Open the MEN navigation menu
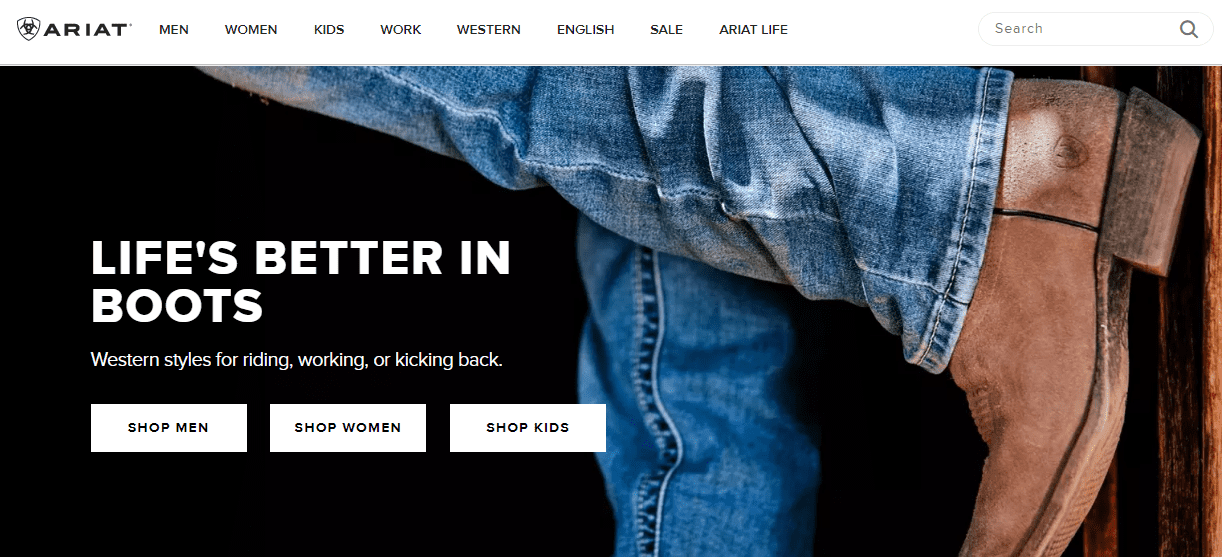1222x557 pixels. [x=174, y=30]
